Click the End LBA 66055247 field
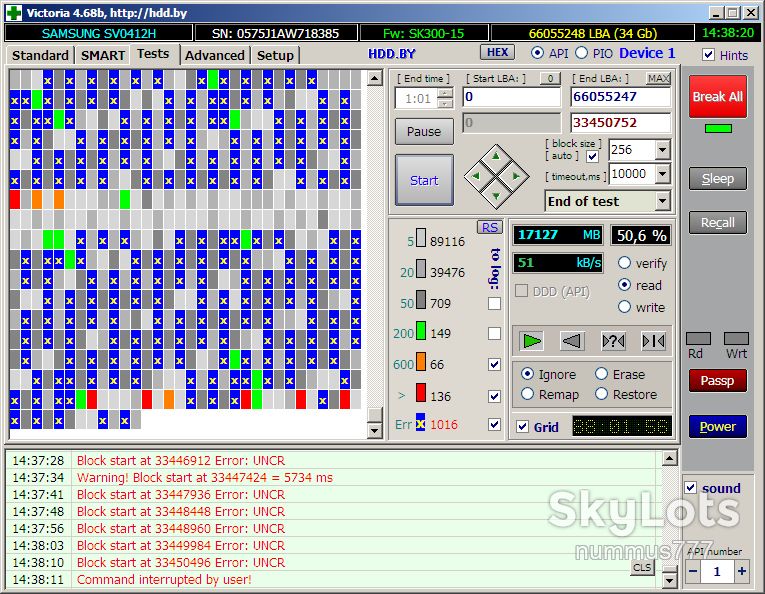 pos(621,97)
